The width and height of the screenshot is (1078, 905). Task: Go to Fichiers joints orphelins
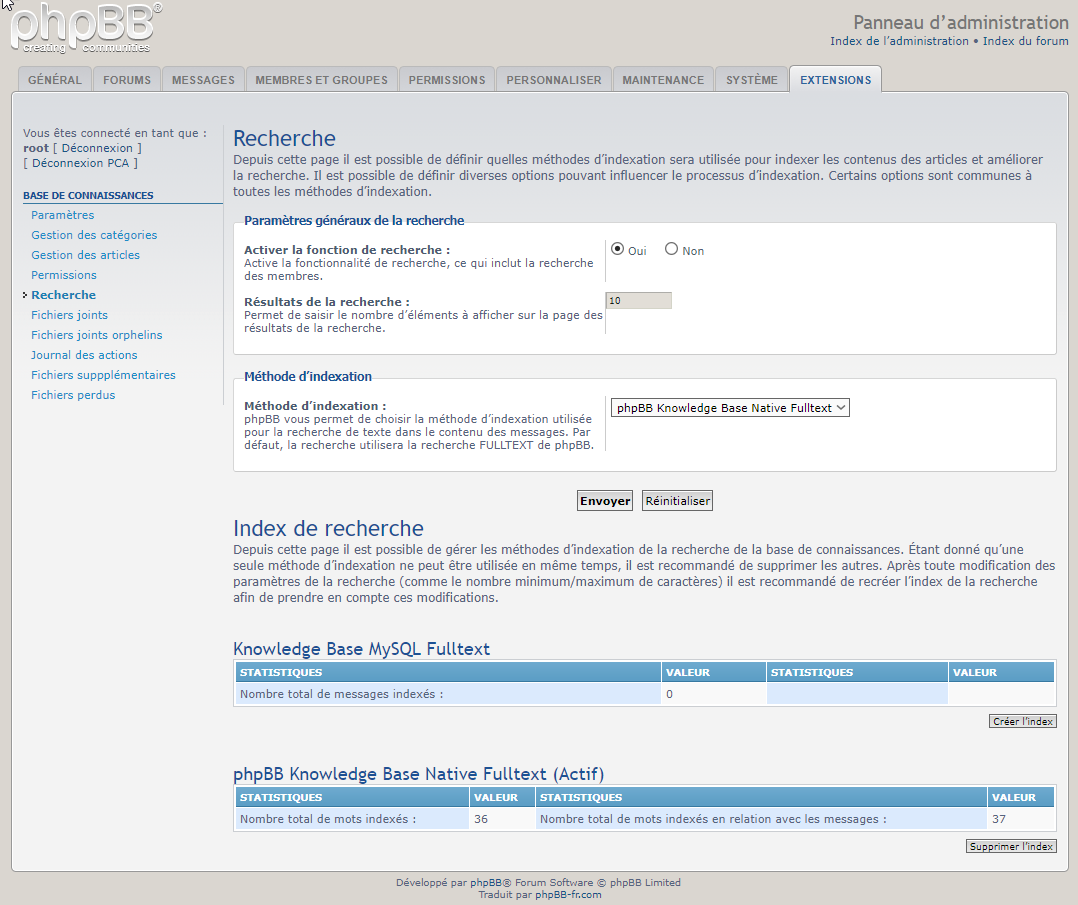97,335
